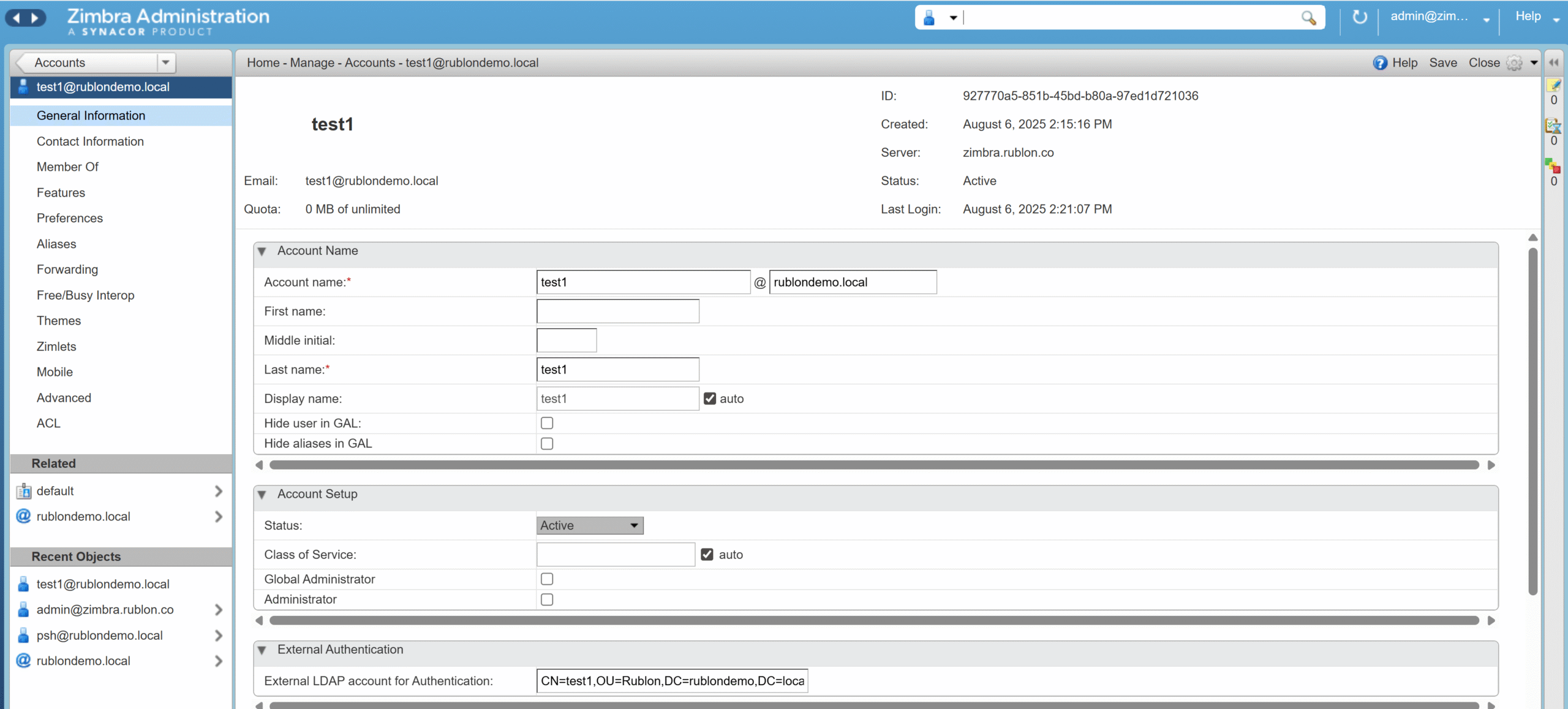
Task: Click the back navigation arrow
Action: [x=17, y=18]
